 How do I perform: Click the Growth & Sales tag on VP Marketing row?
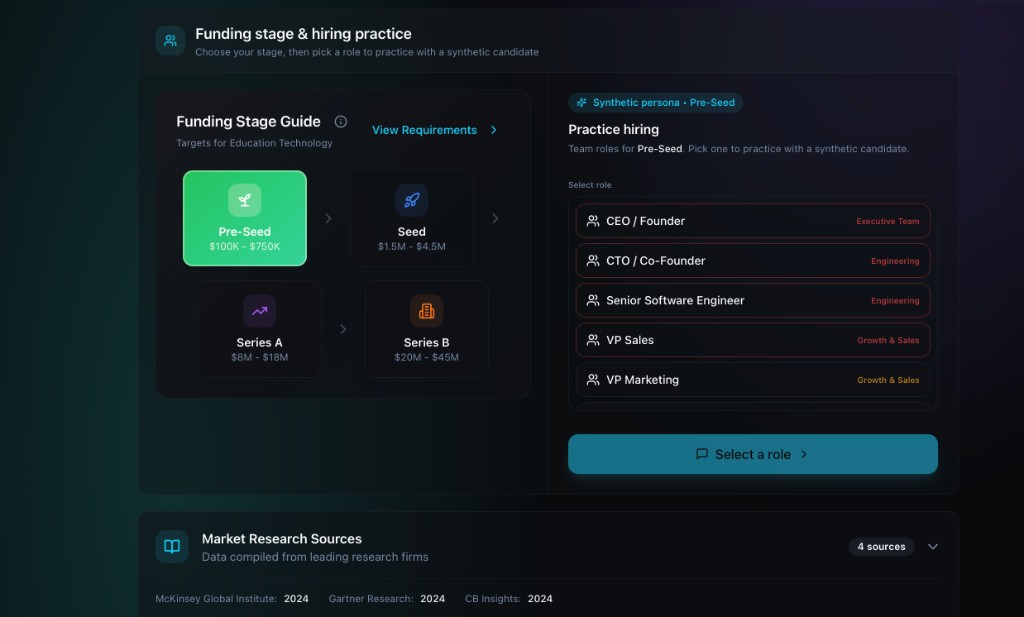click(888, 381)
